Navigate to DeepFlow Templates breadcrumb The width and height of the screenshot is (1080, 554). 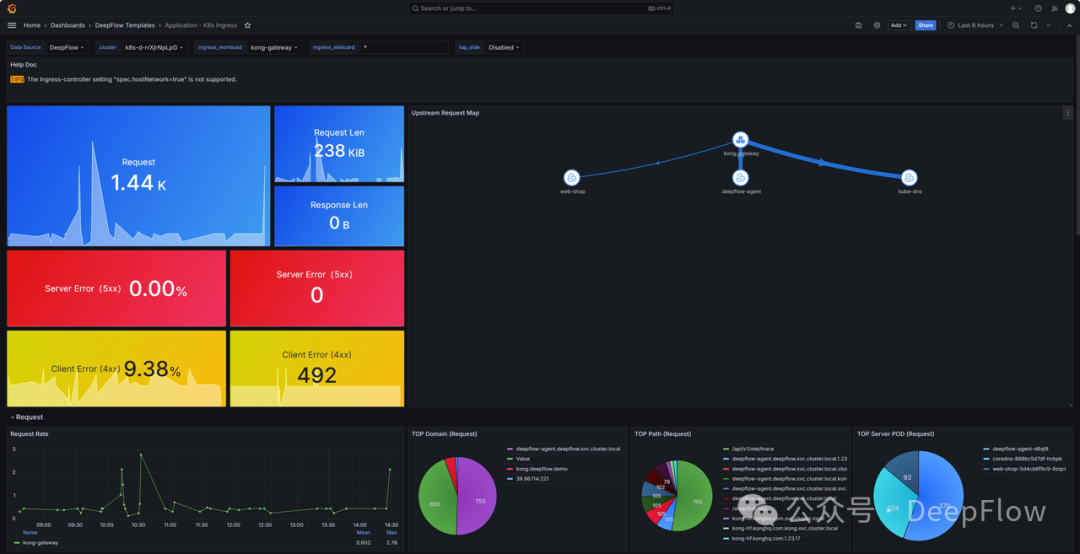[125, 25]
